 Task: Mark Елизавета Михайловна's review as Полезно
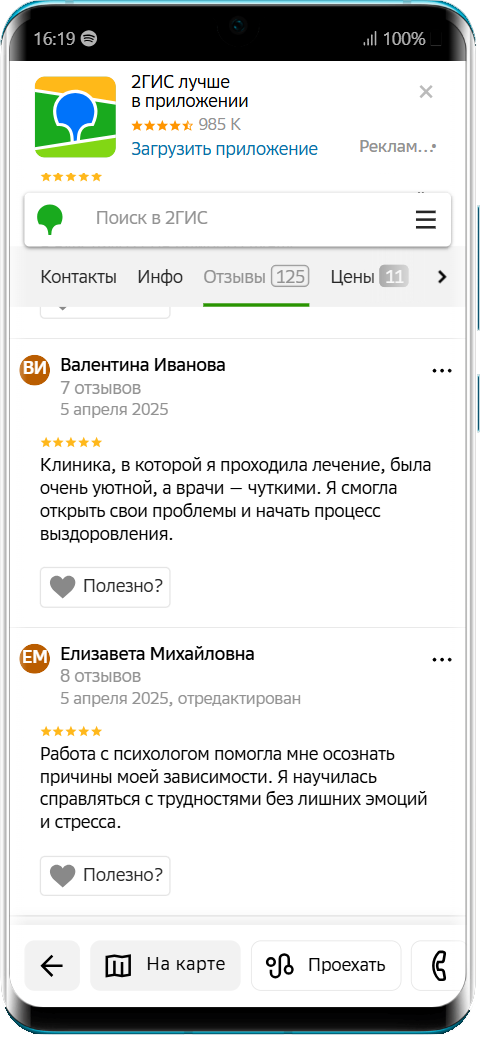pyautogui.click(x=105, y=876)
